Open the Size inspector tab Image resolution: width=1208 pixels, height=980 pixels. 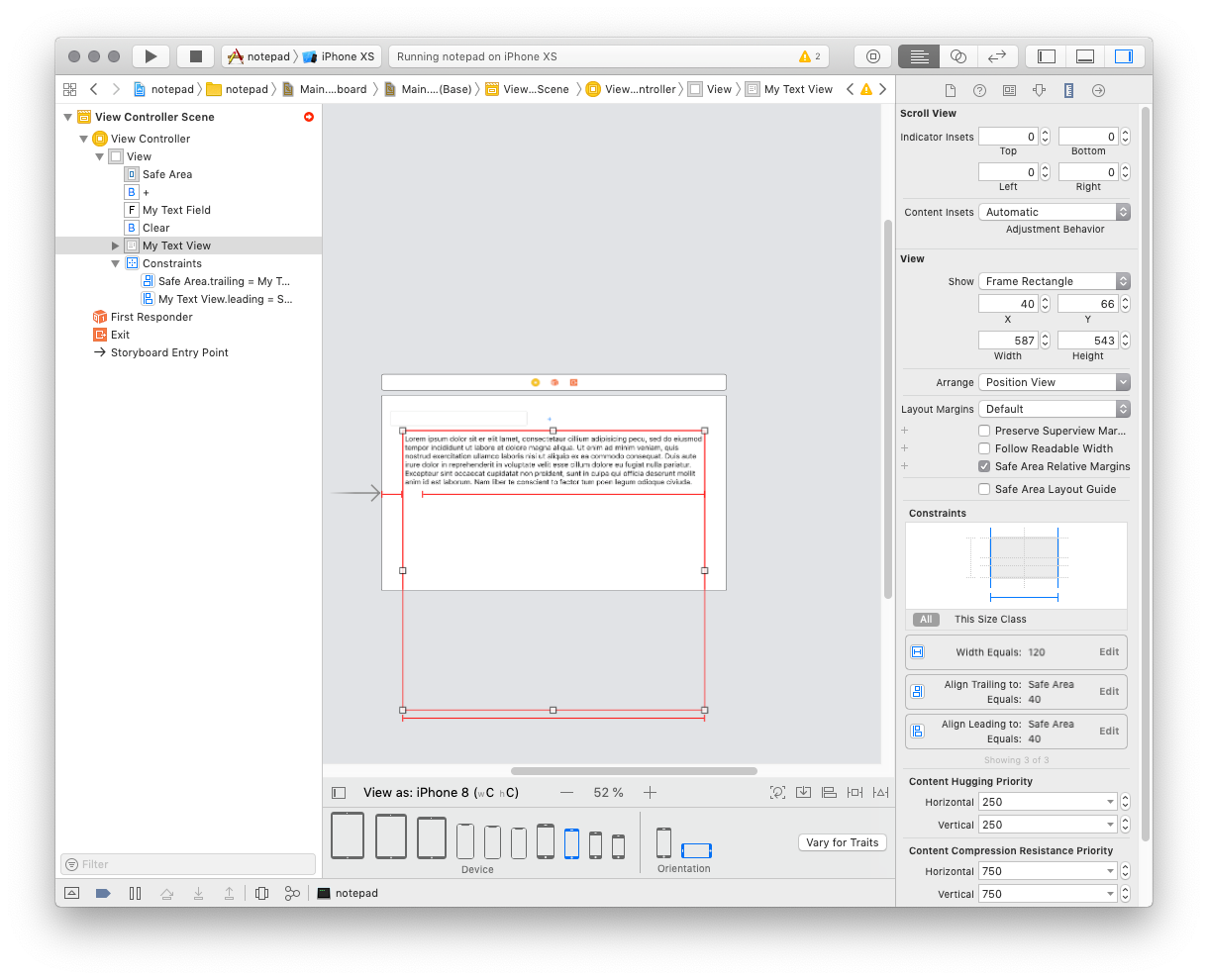(x=1068, y=90)
